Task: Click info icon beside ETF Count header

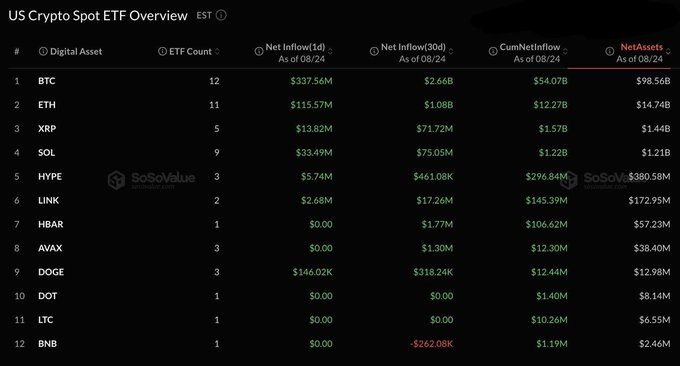Action: pyautogui.click(x=162, y=51)
